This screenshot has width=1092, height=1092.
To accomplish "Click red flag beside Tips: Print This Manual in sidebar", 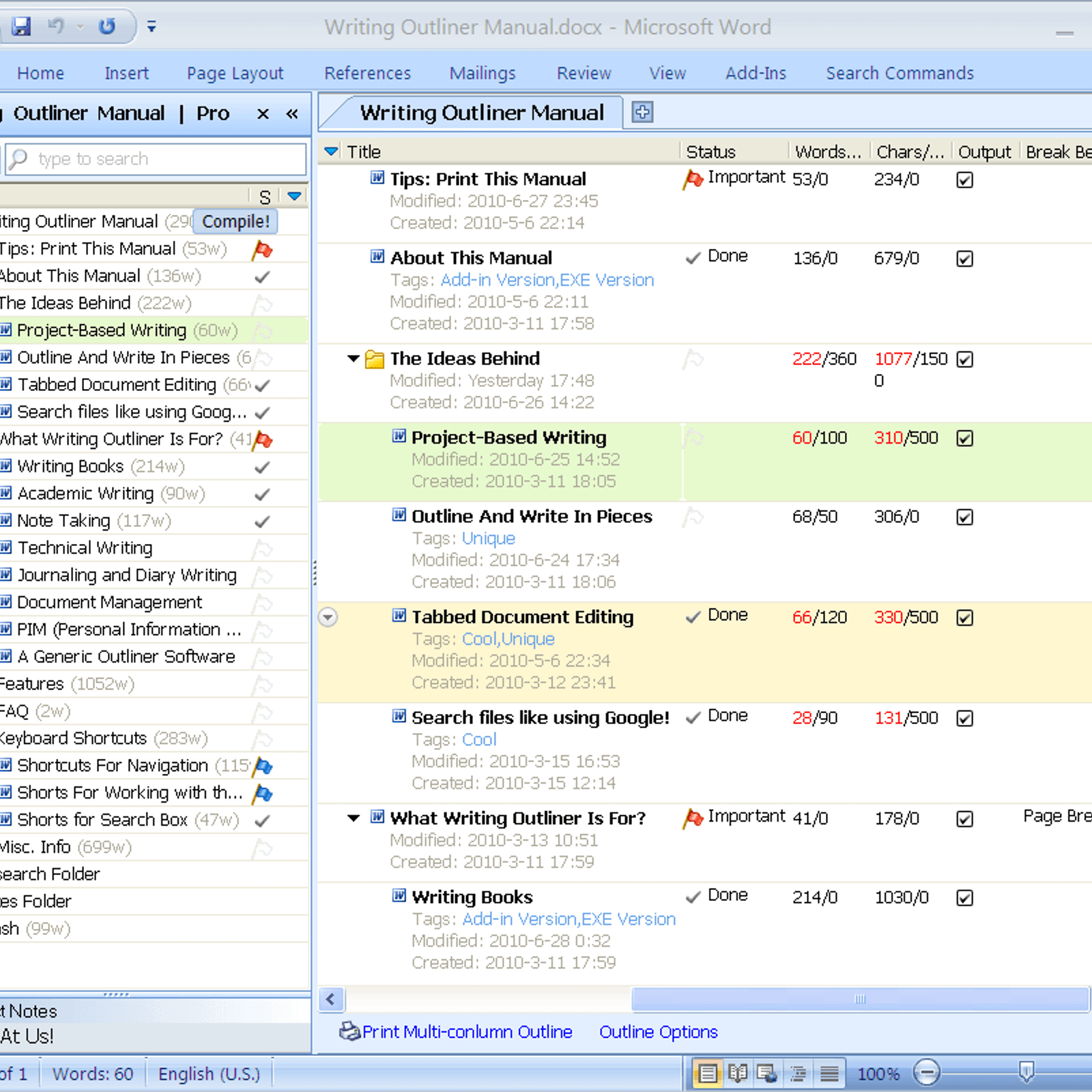I will pyautogui.click(x=262, y=250).
